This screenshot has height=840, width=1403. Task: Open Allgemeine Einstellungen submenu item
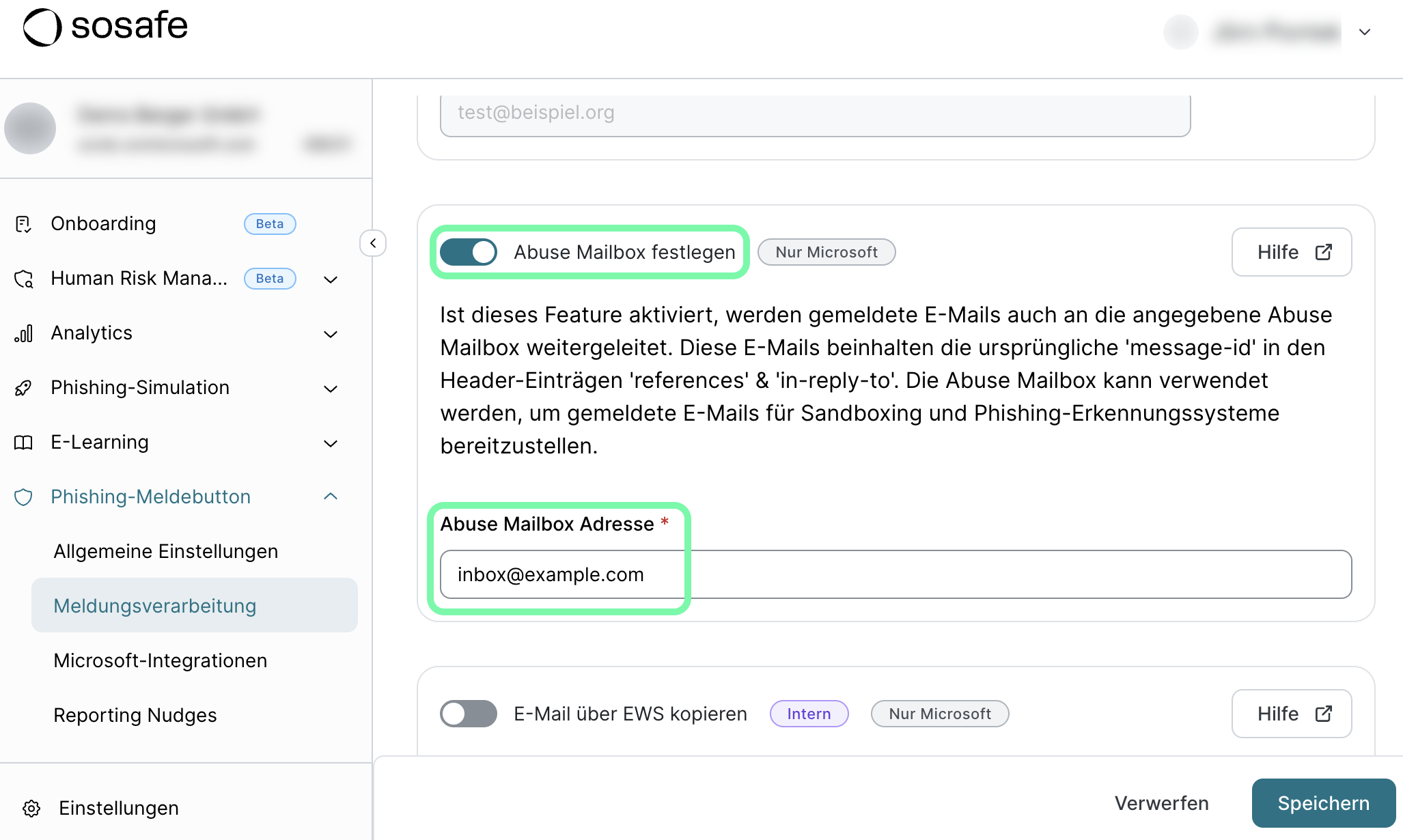166,551
